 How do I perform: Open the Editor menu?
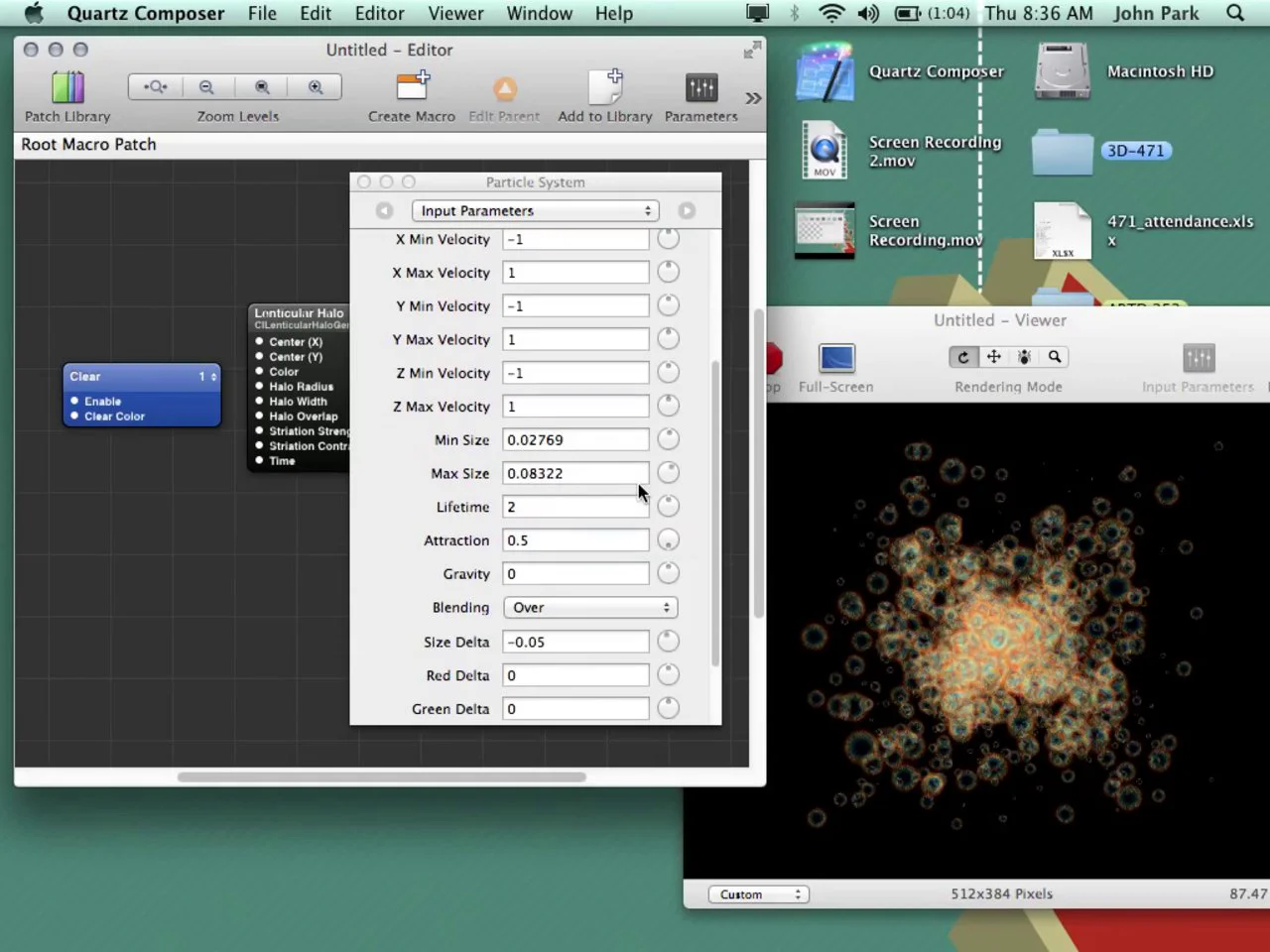(x=379, y=13)
